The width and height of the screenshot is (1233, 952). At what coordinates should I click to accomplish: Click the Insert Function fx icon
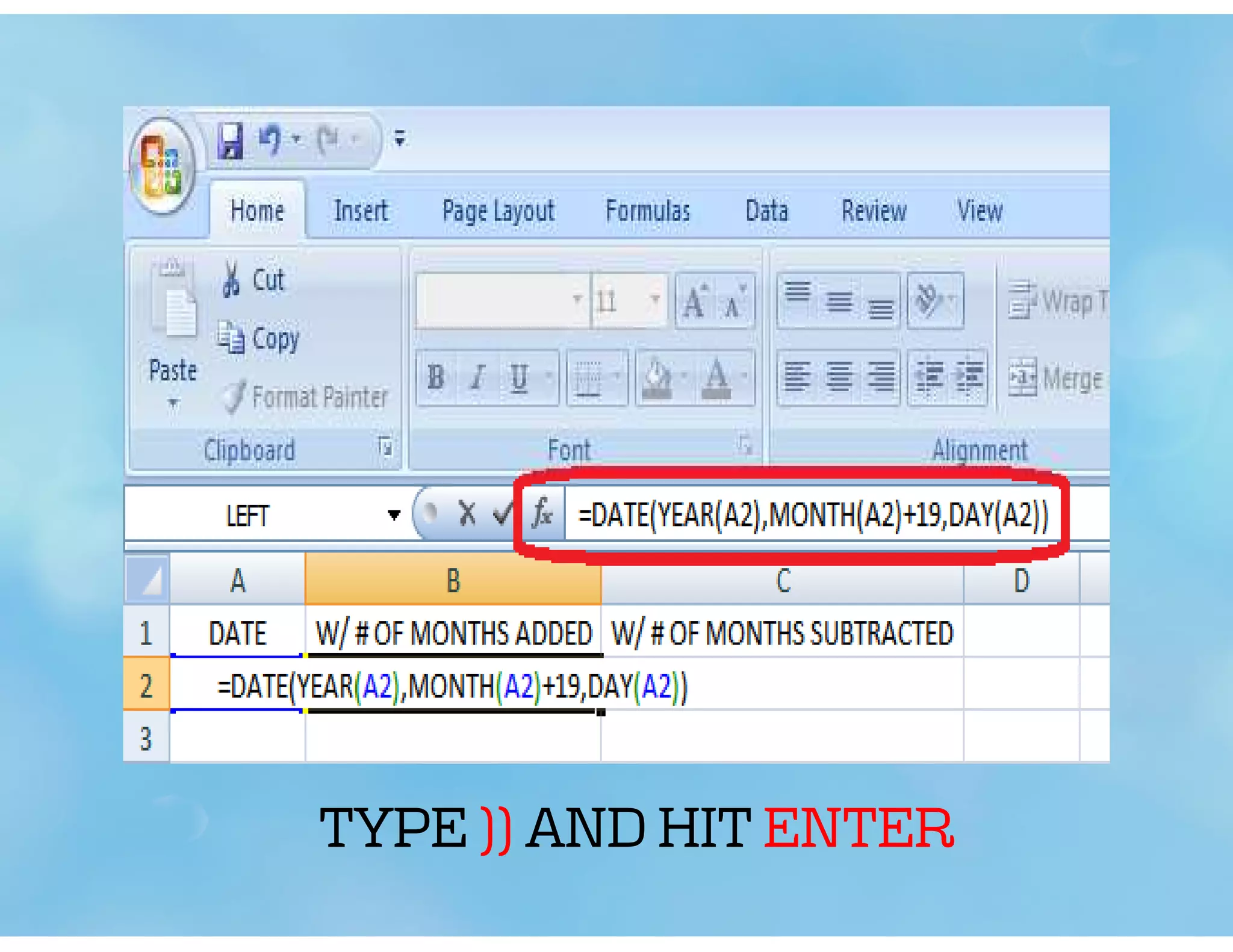coord(542,515)
